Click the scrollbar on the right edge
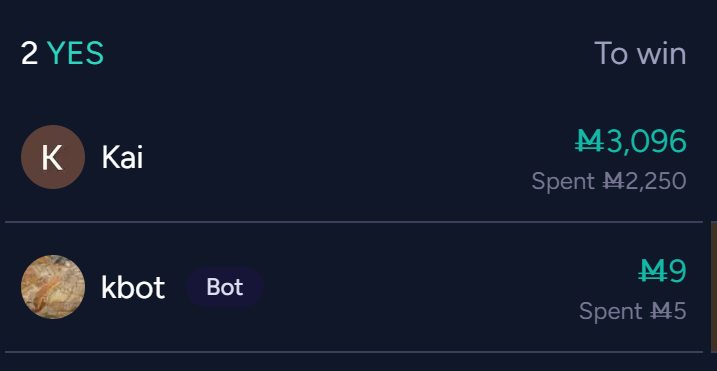 714,286
